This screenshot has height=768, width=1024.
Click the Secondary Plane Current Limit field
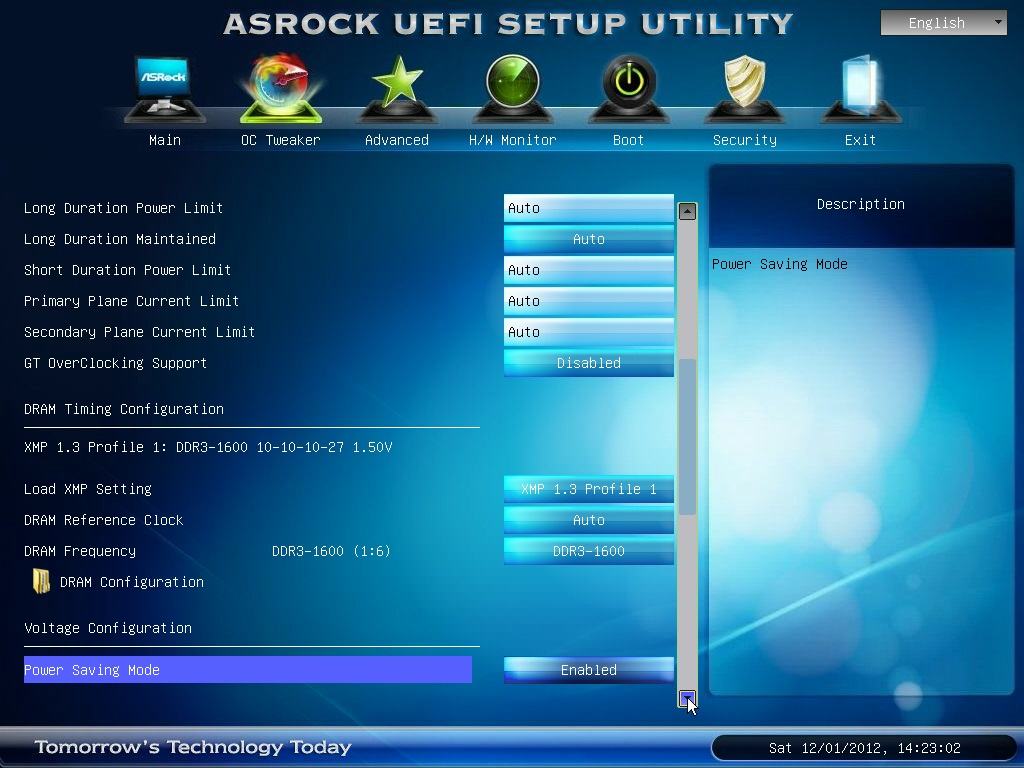click(x=588, y=332)
